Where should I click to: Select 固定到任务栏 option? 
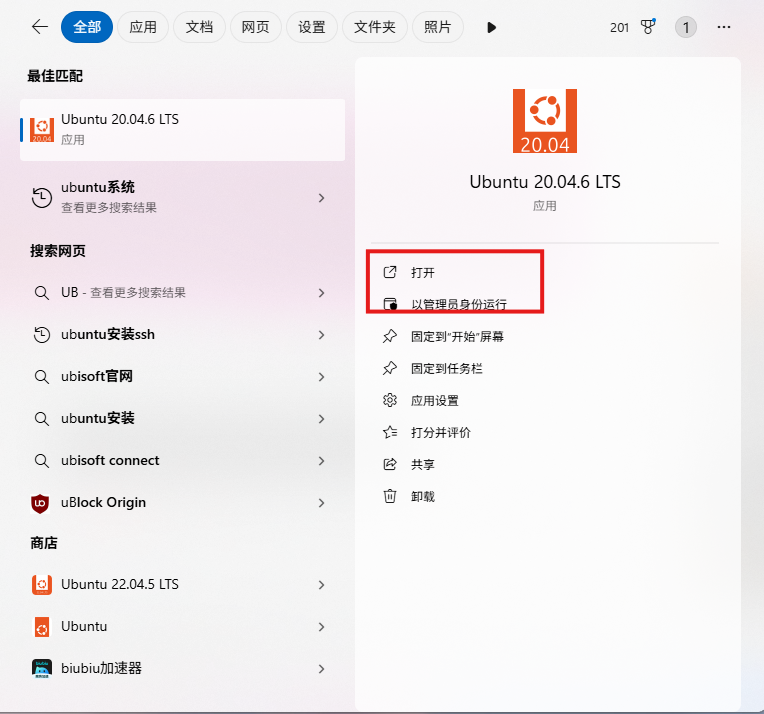pyautogui.click(x=446, y=369)
